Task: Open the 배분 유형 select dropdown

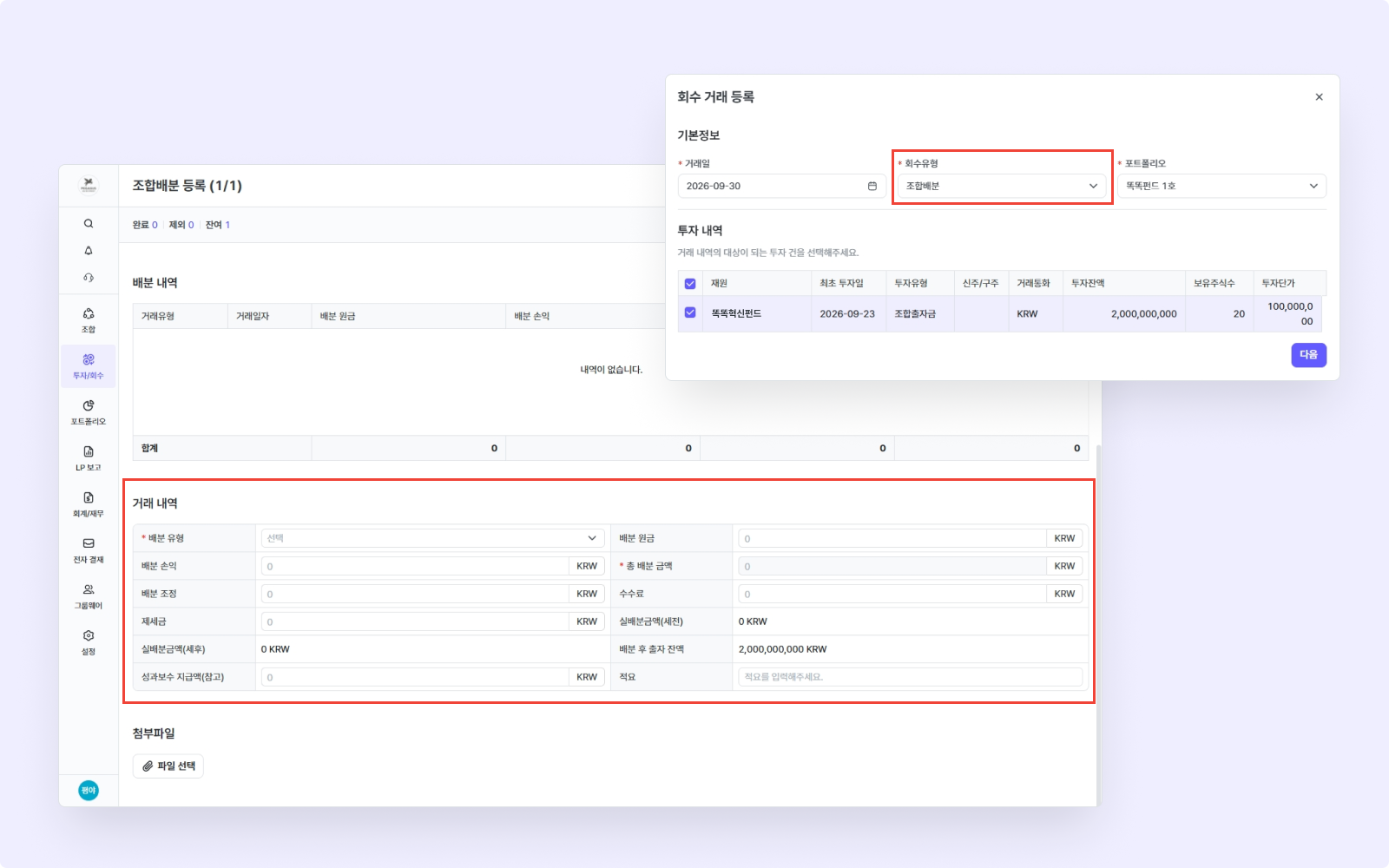Action: (x=432, y=538)
